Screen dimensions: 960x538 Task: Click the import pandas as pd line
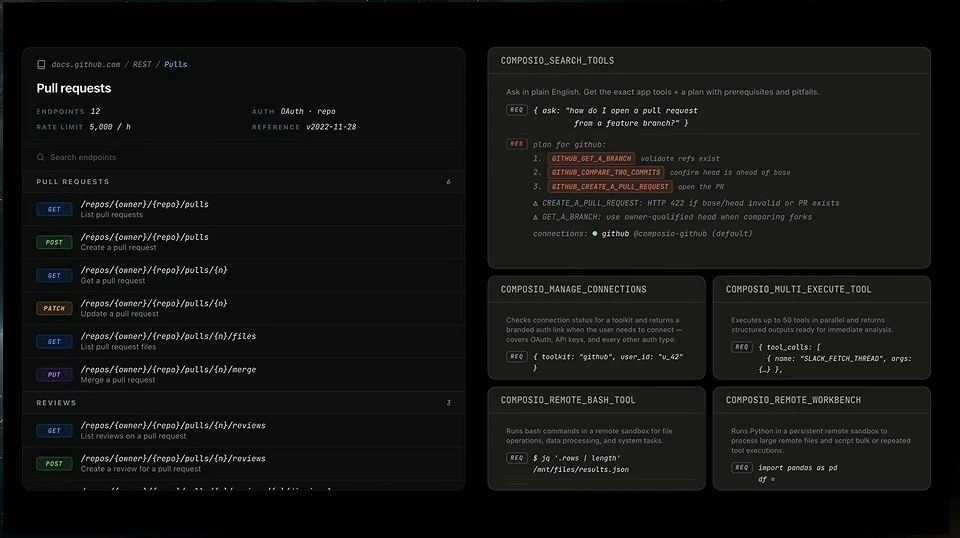click(798, 468)
